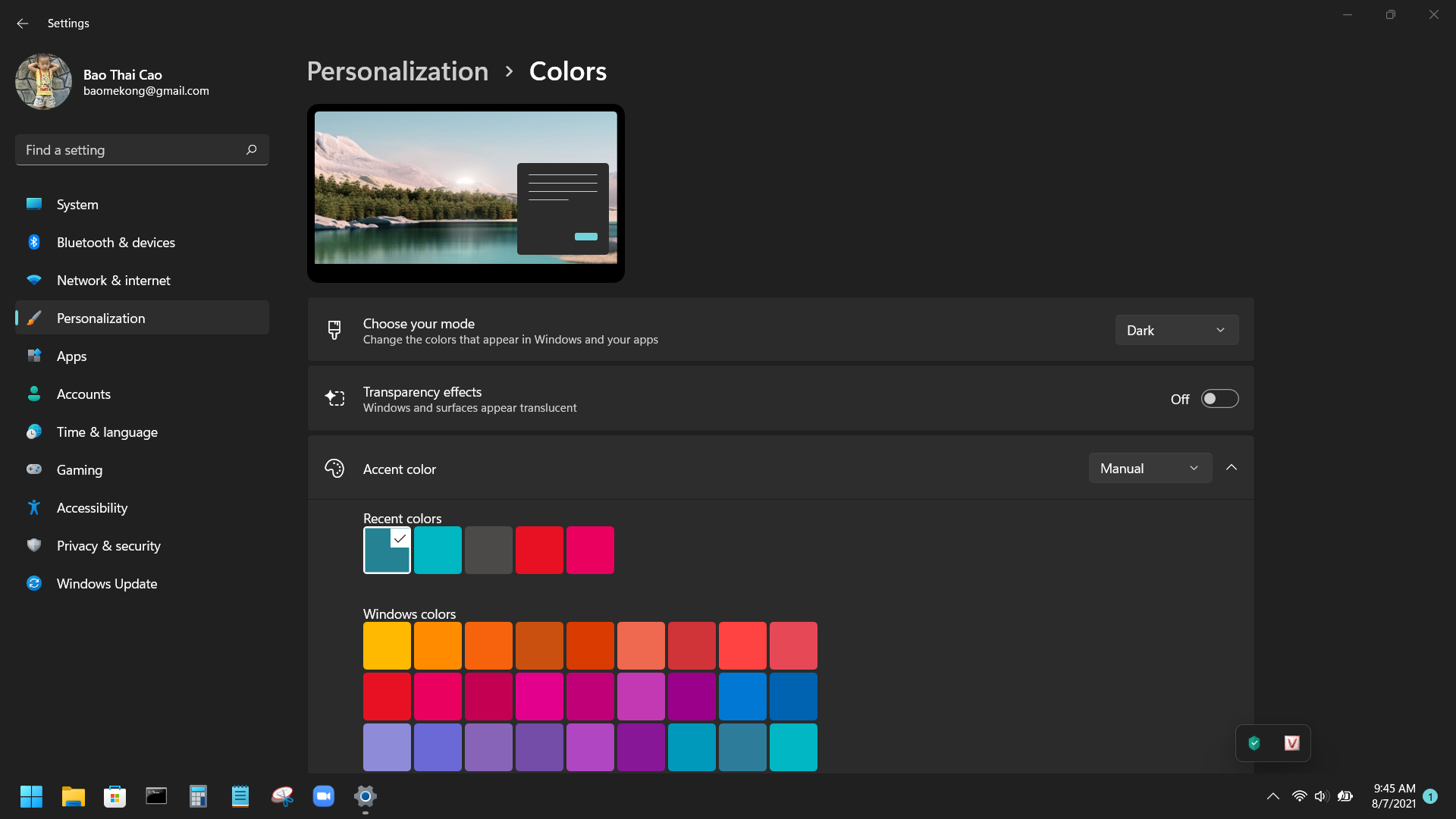Click the volume speaker tray icon
Screen dimensions: 1456x819
(x=1321, y=796)
